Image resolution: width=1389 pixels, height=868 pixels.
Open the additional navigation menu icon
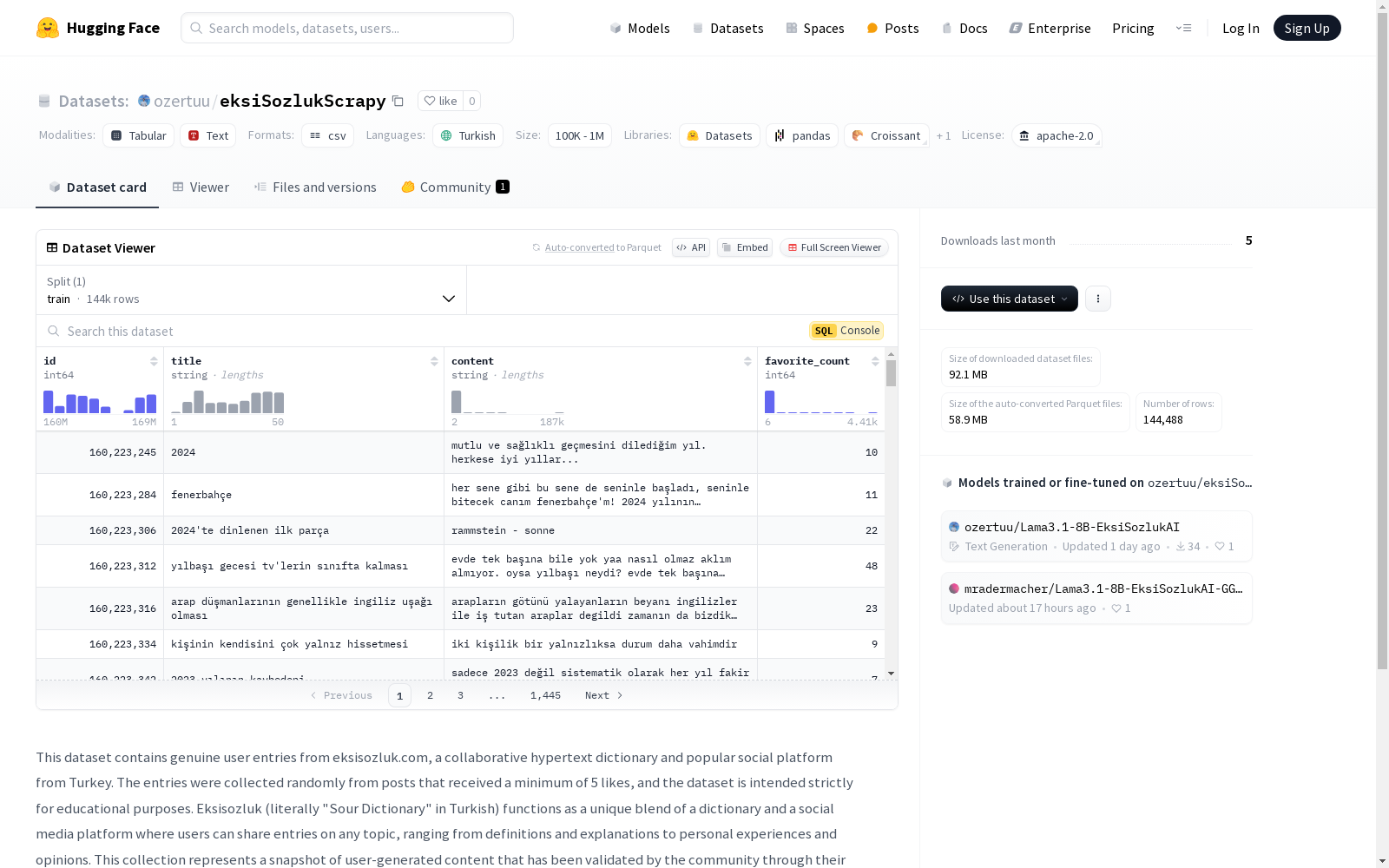pyautogui.click(x=1183, y=28)
